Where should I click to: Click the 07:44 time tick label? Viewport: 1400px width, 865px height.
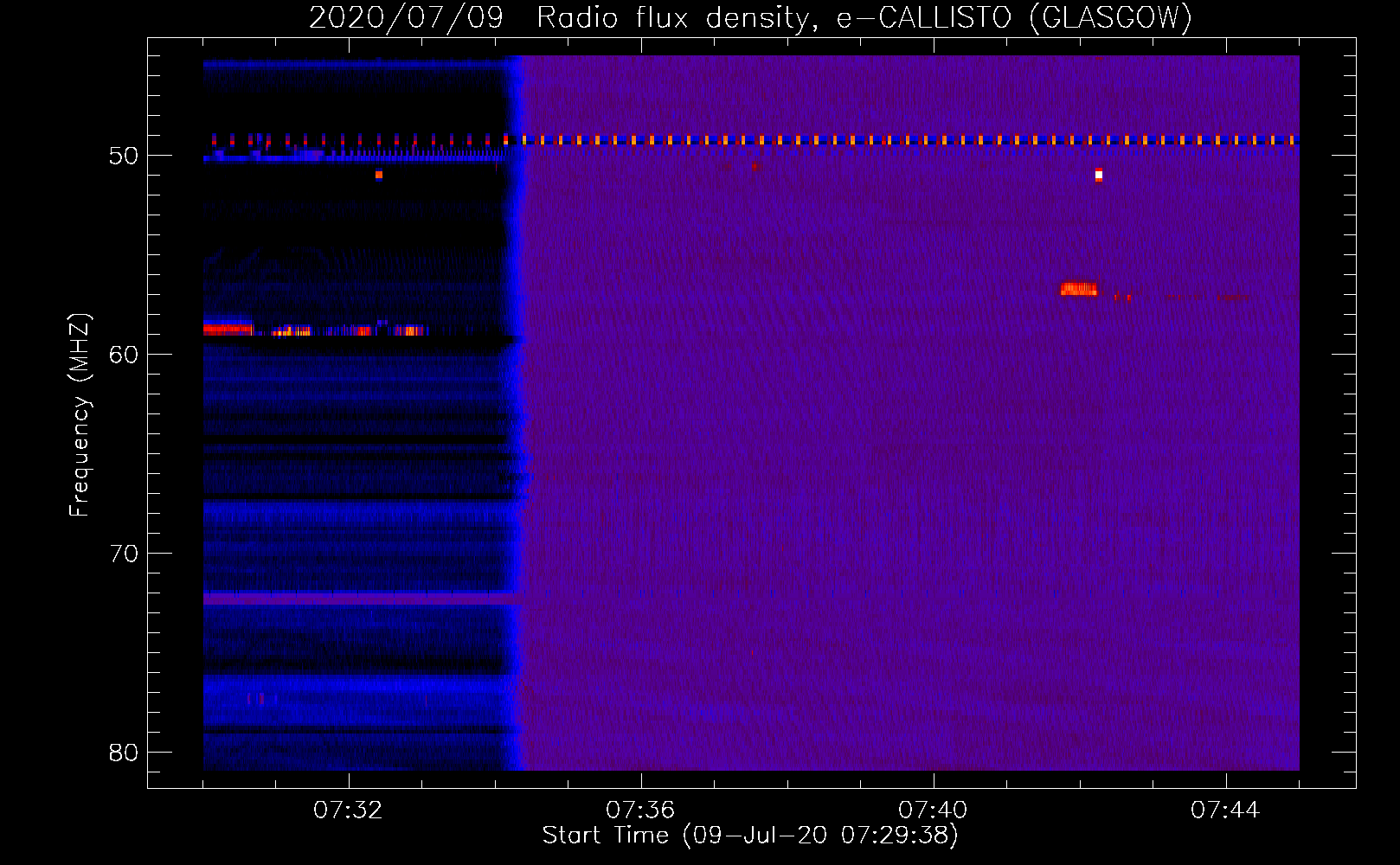[1225, 811]
